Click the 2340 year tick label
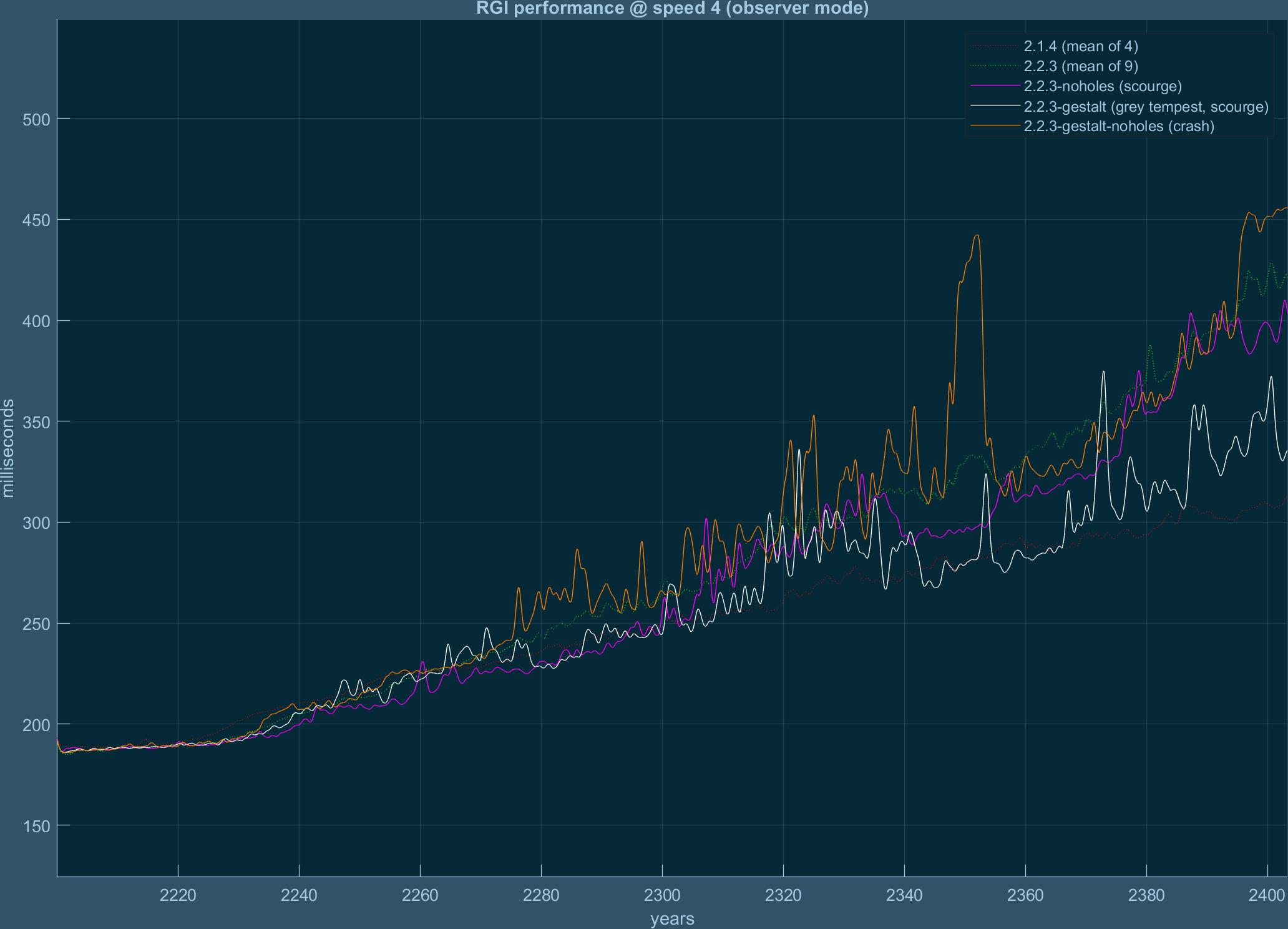 [x=904, y=895]
